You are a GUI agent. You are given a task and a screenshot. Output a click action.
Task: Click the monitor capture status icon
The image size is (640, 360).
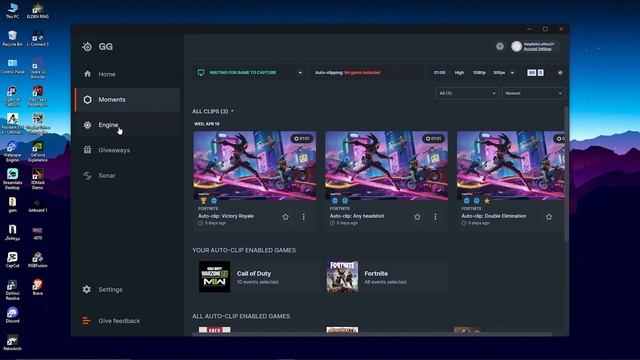[x=201, y=73]
